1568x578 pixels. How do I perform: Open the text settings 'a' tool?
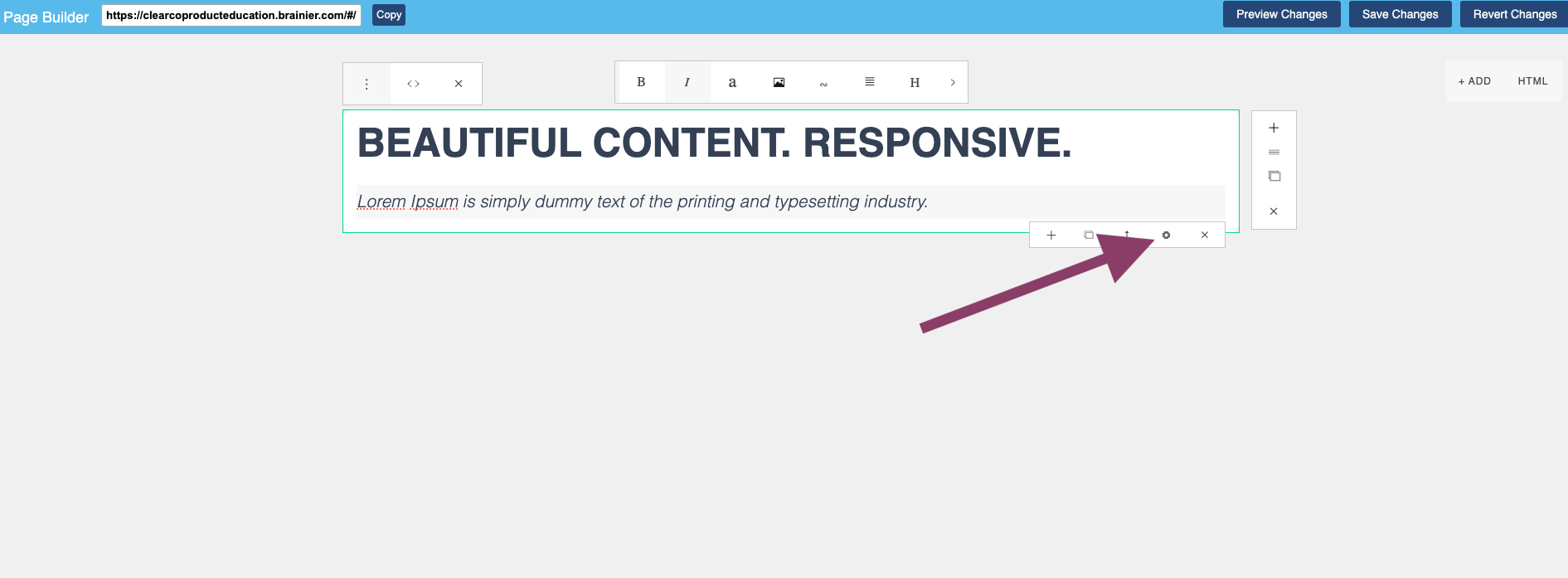(x=732, y=82)
